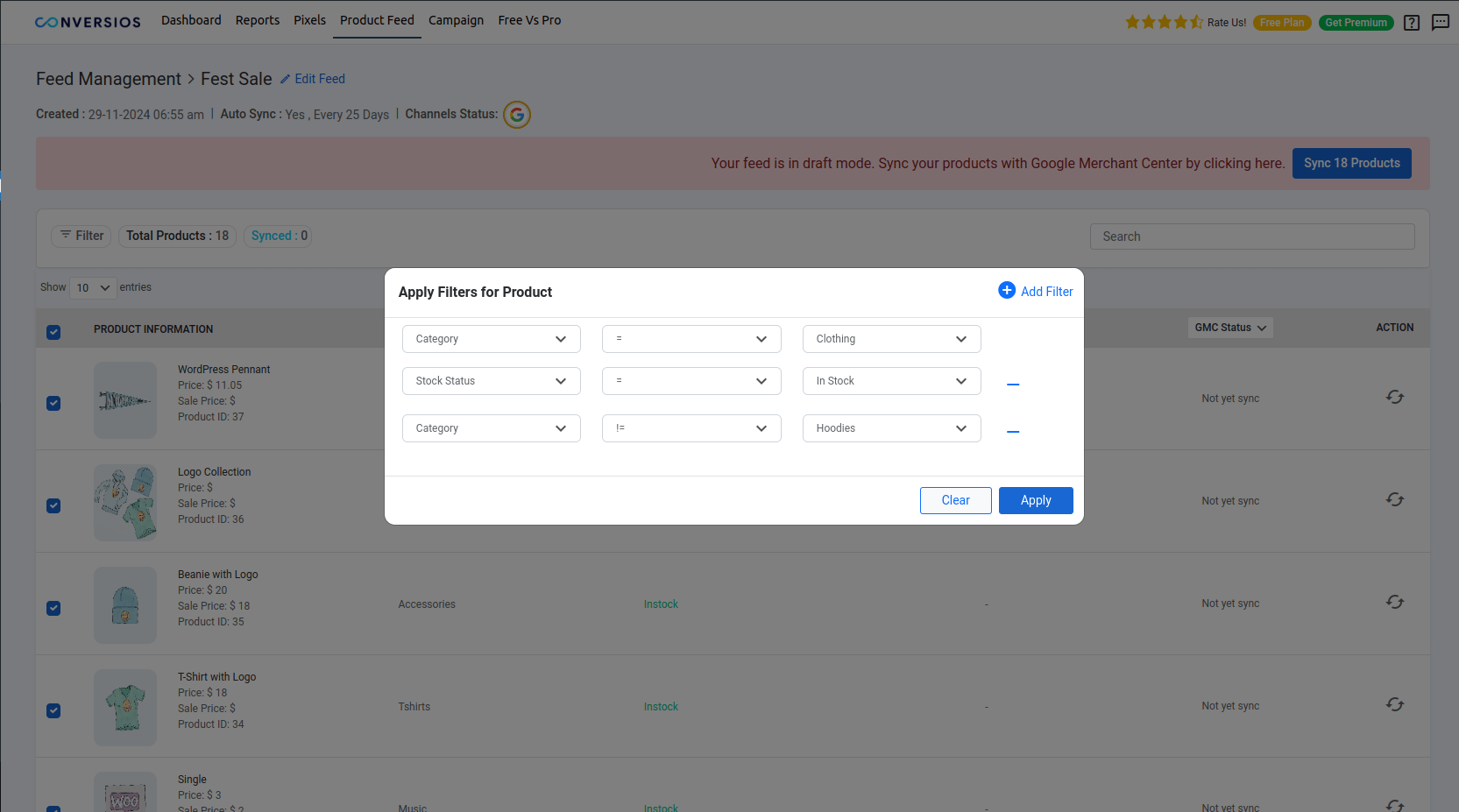Click the plus icon beside Add Filter

(1007, 290)
